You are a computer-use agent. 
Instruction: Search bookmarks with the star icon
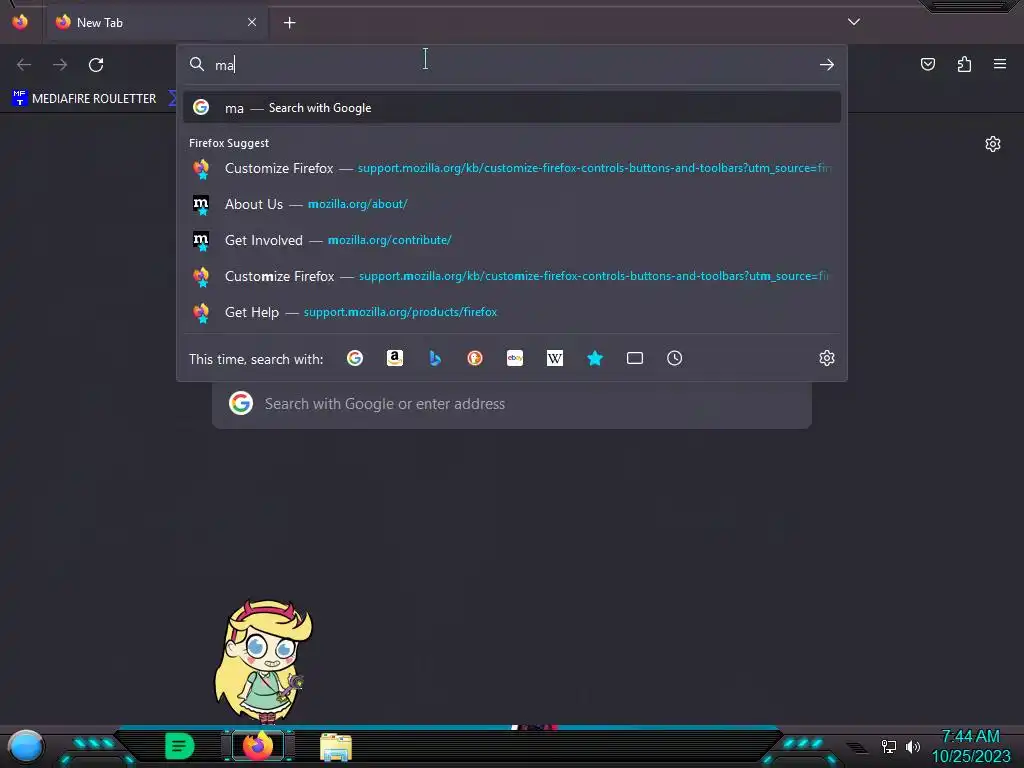point(595,358)
